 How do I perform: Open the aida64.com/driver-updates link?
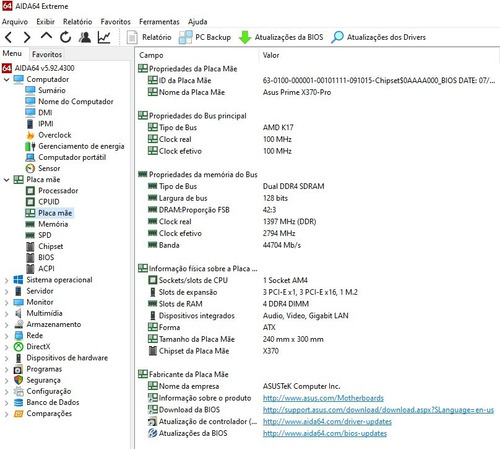pos(327,422)
